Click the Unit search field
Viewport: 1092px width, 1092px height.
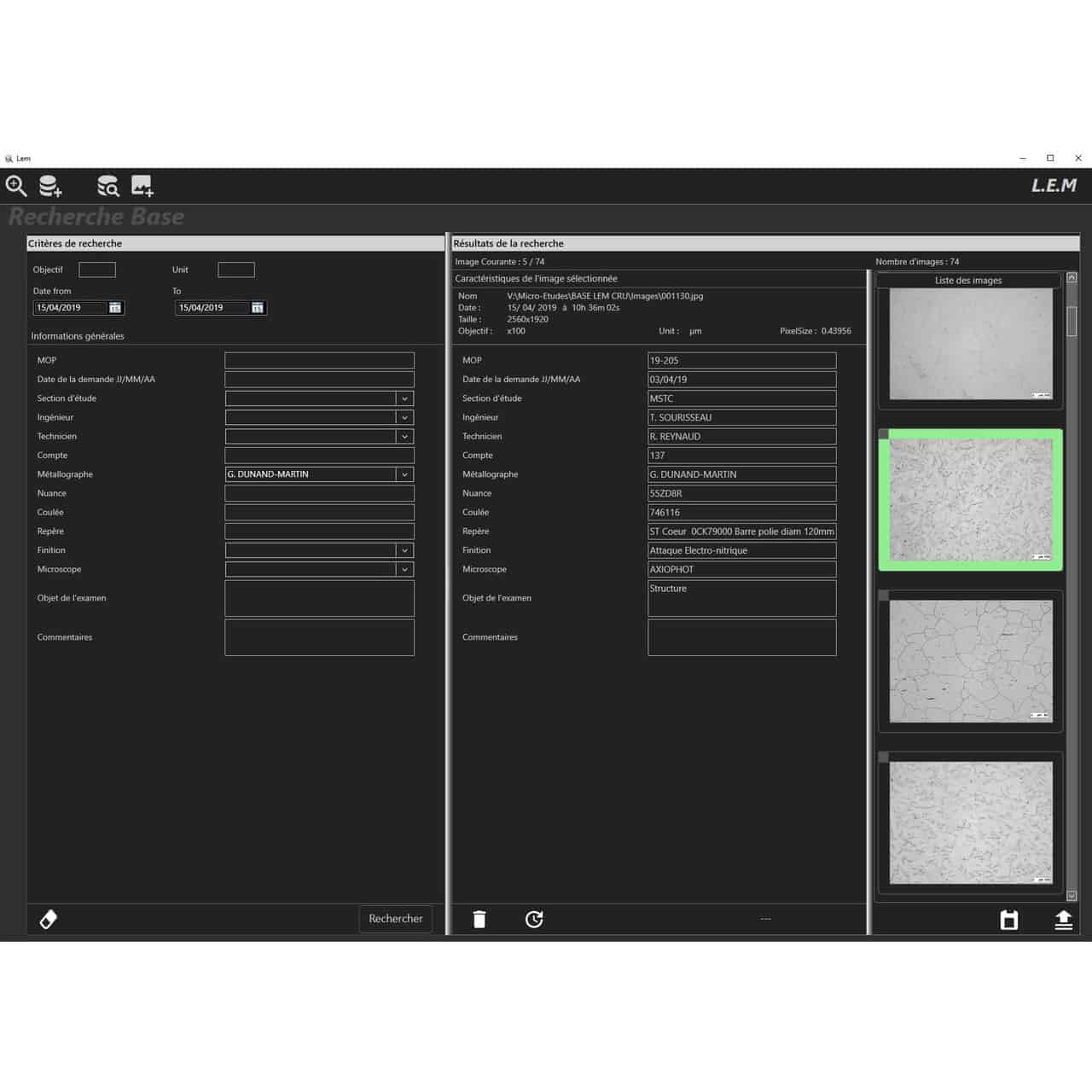coord(236,270)
